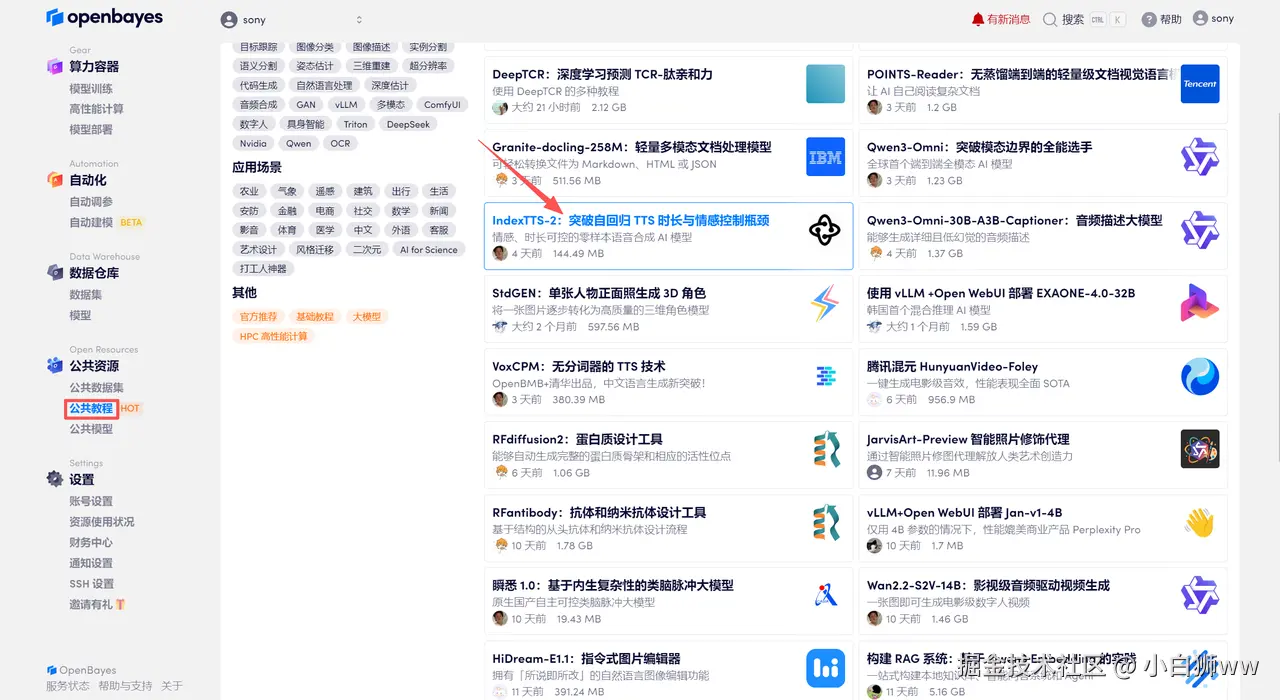Click RFantibody card logo

[825, 523]
